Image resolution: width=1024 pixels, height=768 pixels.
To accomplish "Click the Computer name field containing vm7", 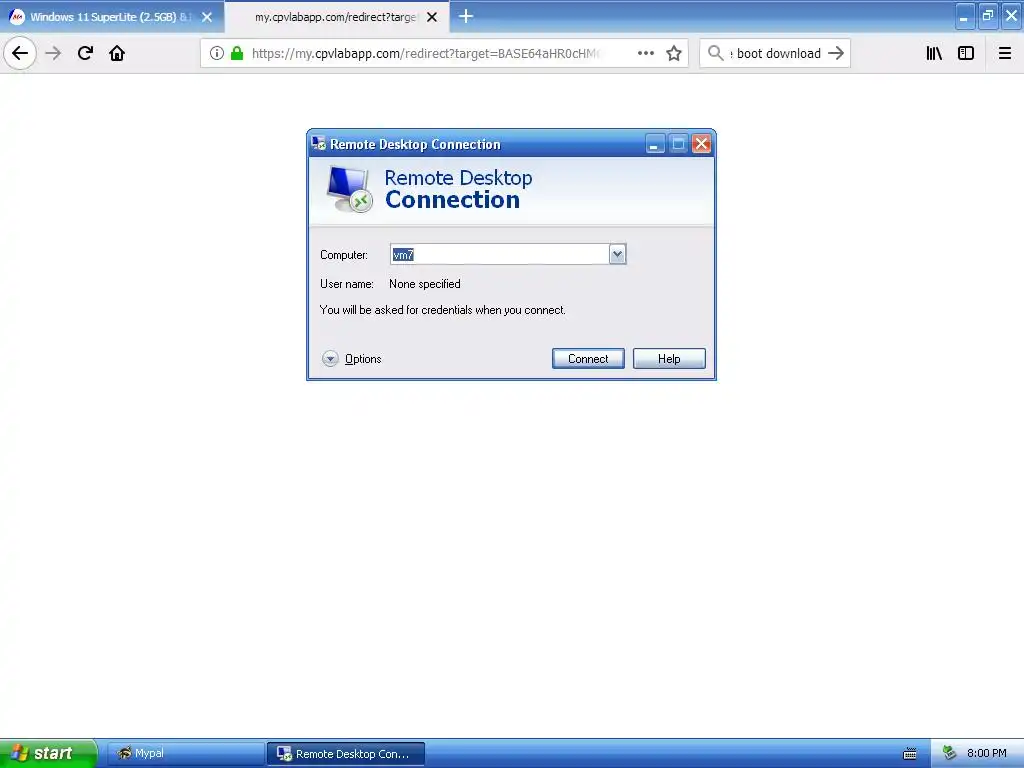I will pos(500,254).
